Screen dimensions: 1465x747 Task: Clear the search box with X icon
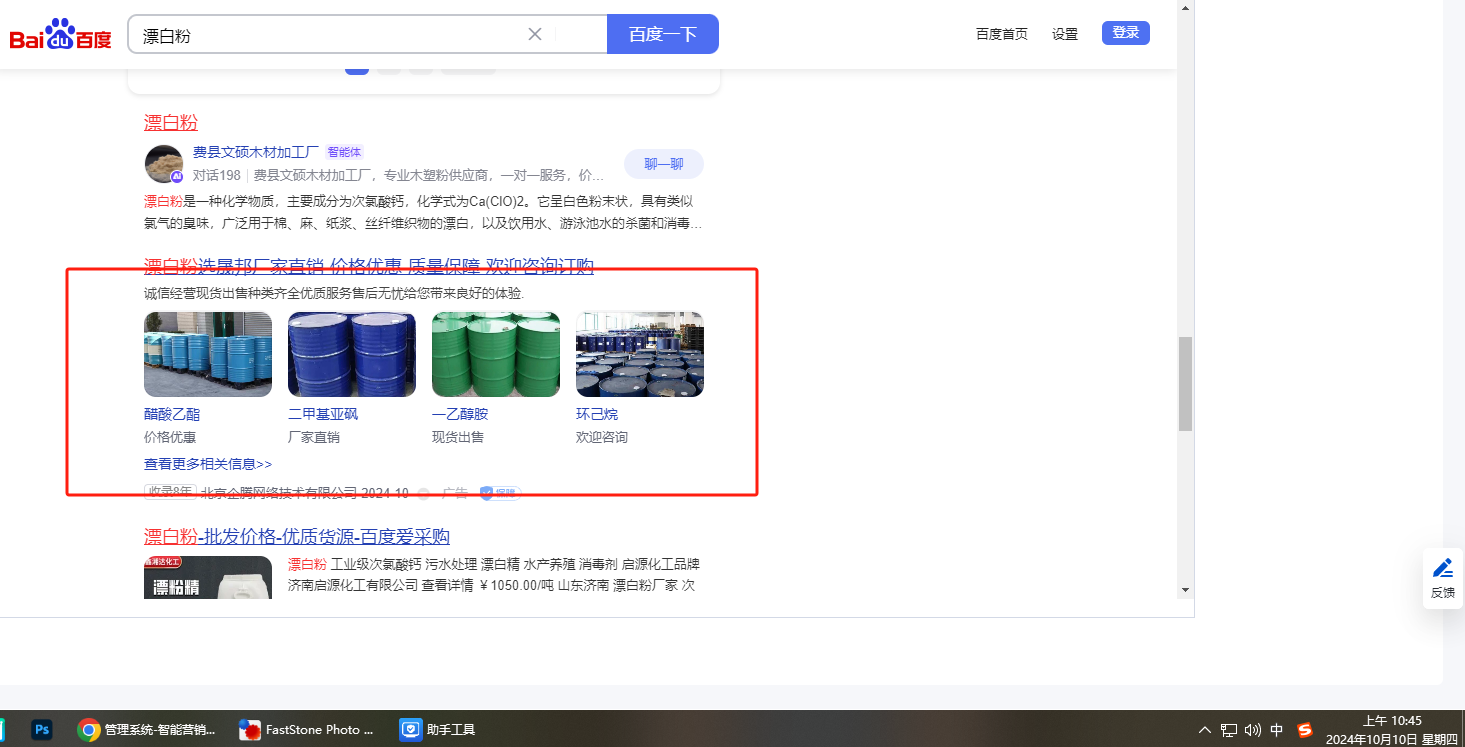(535, 34)
